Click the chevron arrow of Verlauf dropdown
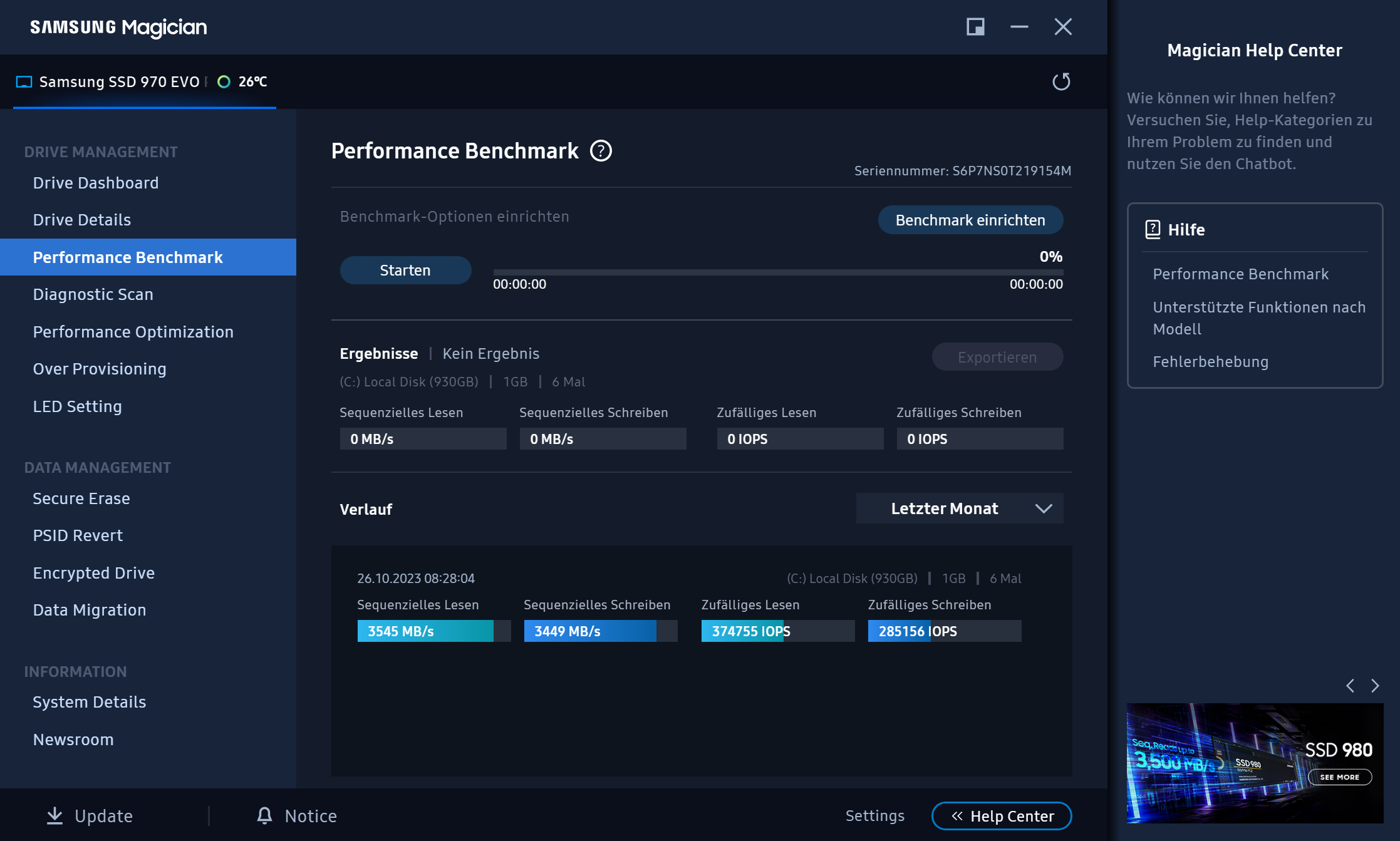Image resolution: width=1400 pixels, height=841 pixels. 1044,508
